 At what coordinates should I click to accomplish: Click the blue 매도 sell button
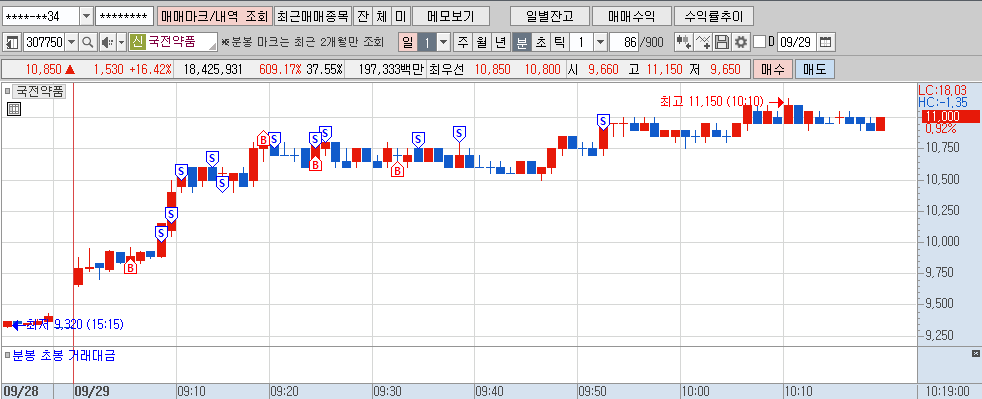tap(815, 69)
